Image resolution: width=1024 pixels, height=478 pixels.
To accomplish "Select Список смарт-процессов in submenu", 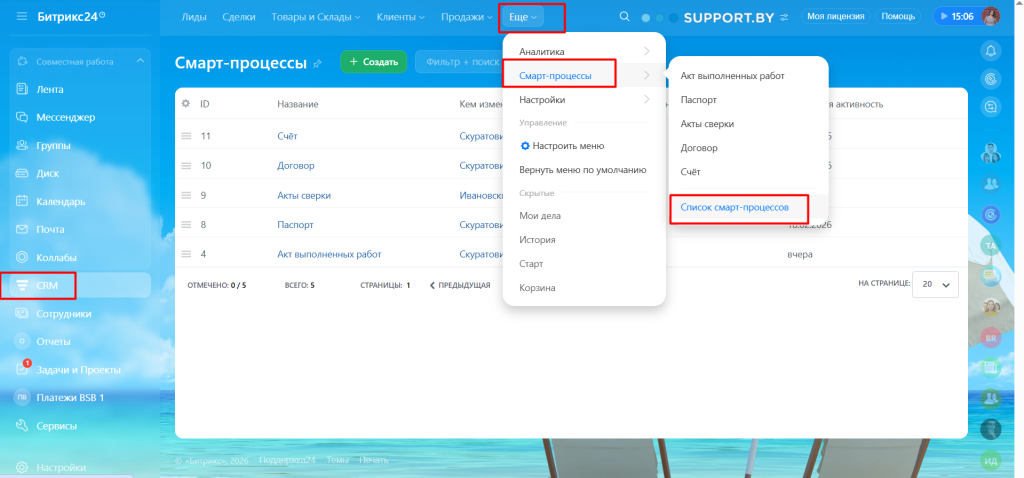I will 734,207.
